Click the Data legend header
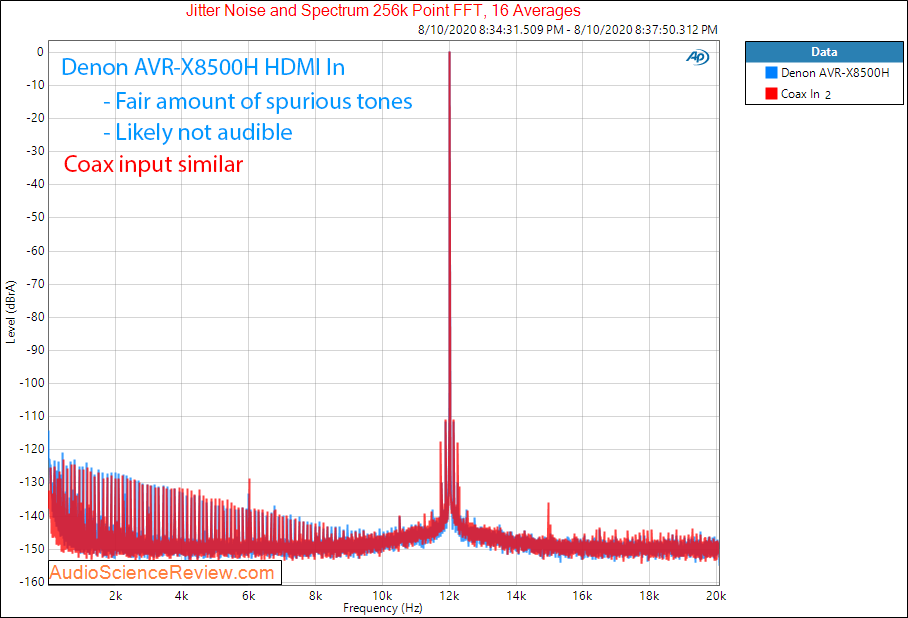 [824, 52]
